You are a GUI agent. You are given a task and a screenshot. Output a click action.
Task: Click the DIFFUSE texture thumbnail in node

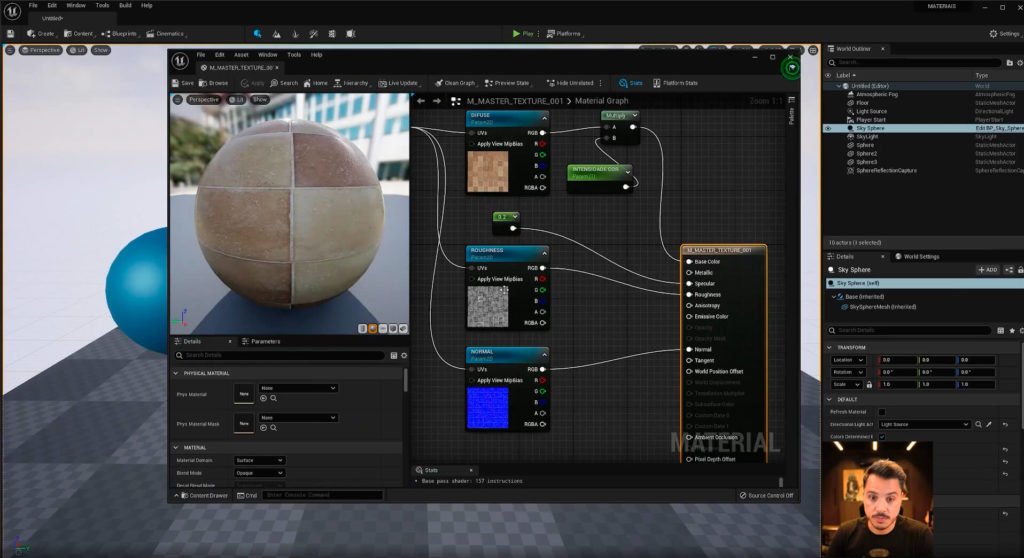pyautogui.click(x=488, y=172)
